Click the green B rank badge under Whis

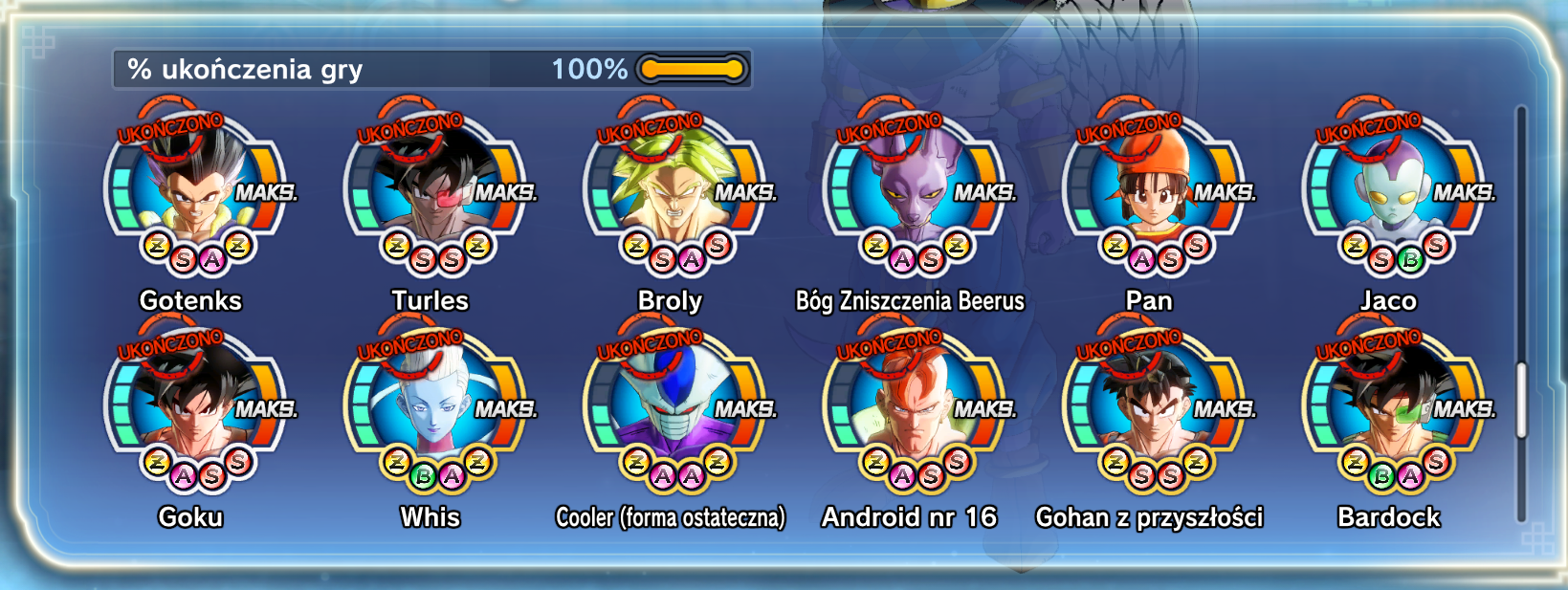(x=423, y=475)
